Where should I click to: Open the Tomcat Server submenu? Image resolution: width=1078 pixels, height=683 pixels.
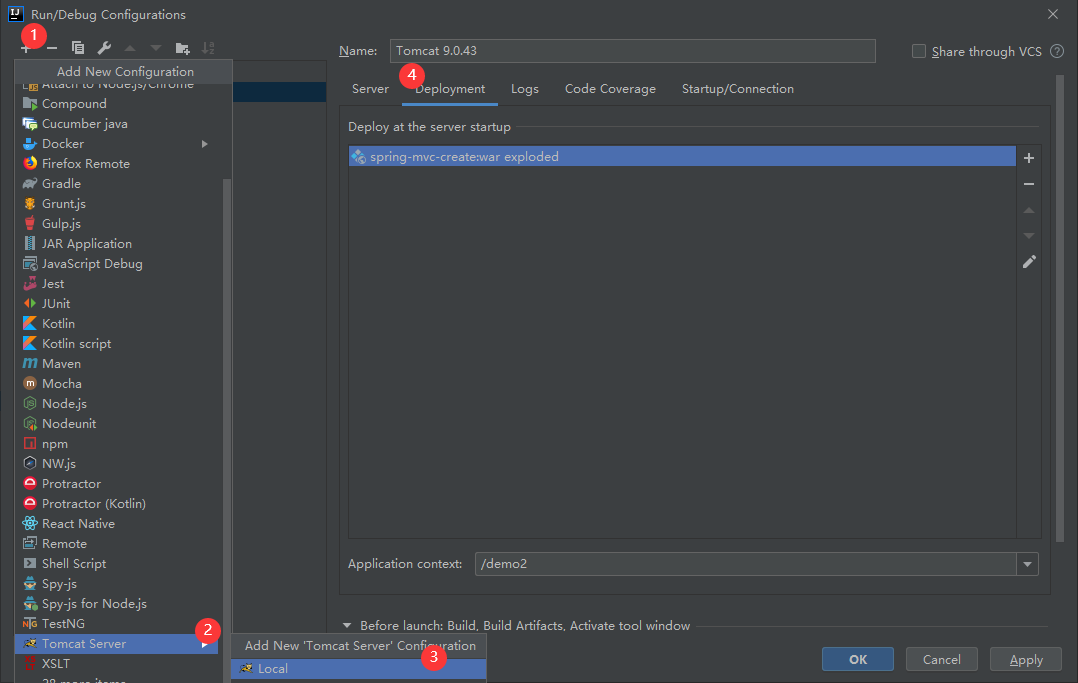point(117,644)
